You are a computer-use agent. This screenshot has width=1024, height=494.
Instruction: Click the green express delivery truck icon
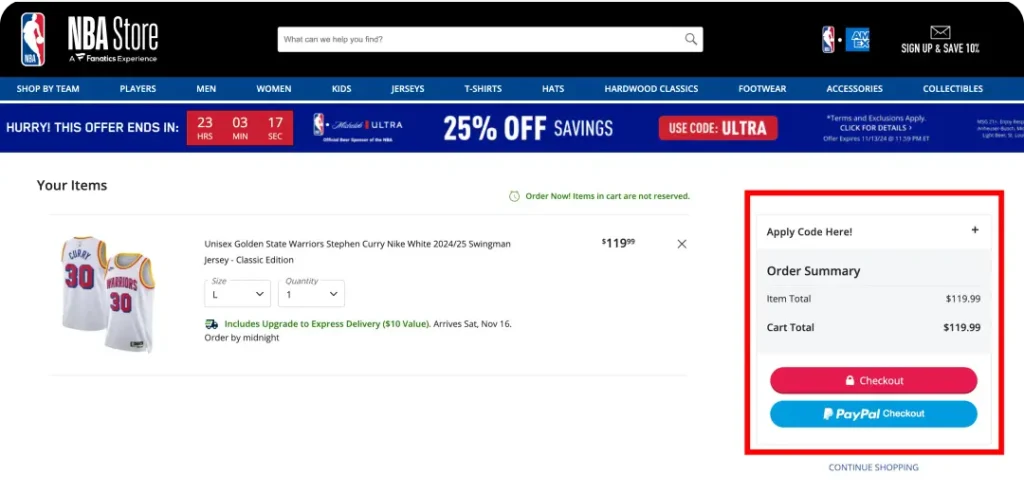[x=211, y=324]
